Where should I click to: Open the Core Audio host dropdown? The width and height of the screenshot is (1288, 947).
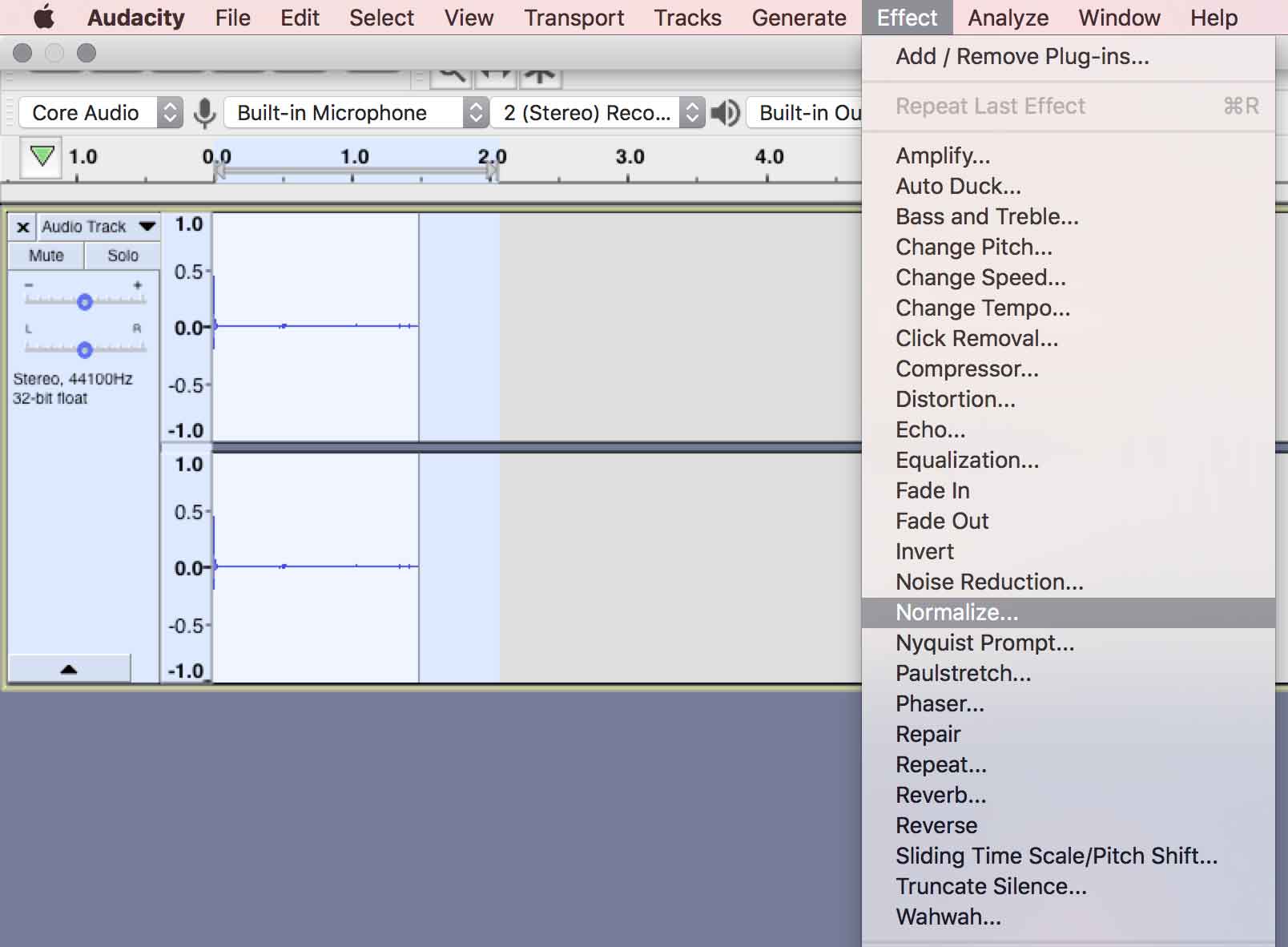pos(100,113)
